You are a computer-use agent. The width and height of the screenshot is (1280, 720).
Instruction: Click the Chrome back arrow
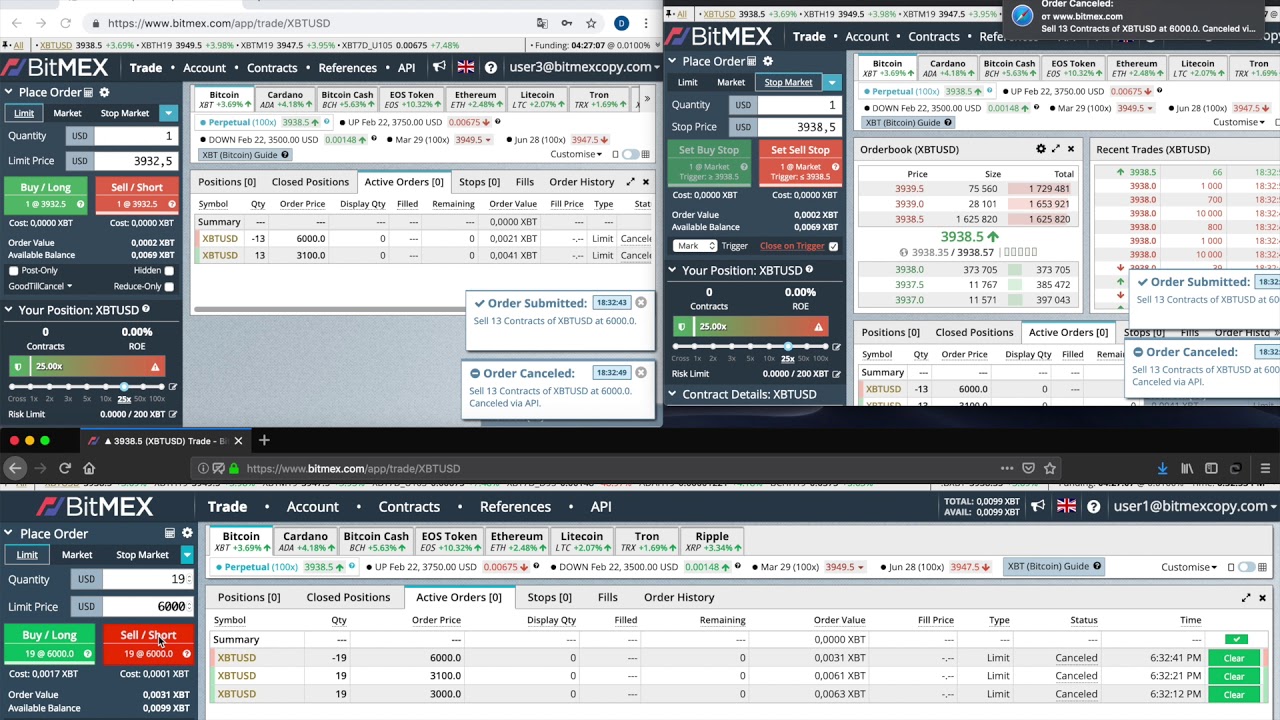[15, 23]
